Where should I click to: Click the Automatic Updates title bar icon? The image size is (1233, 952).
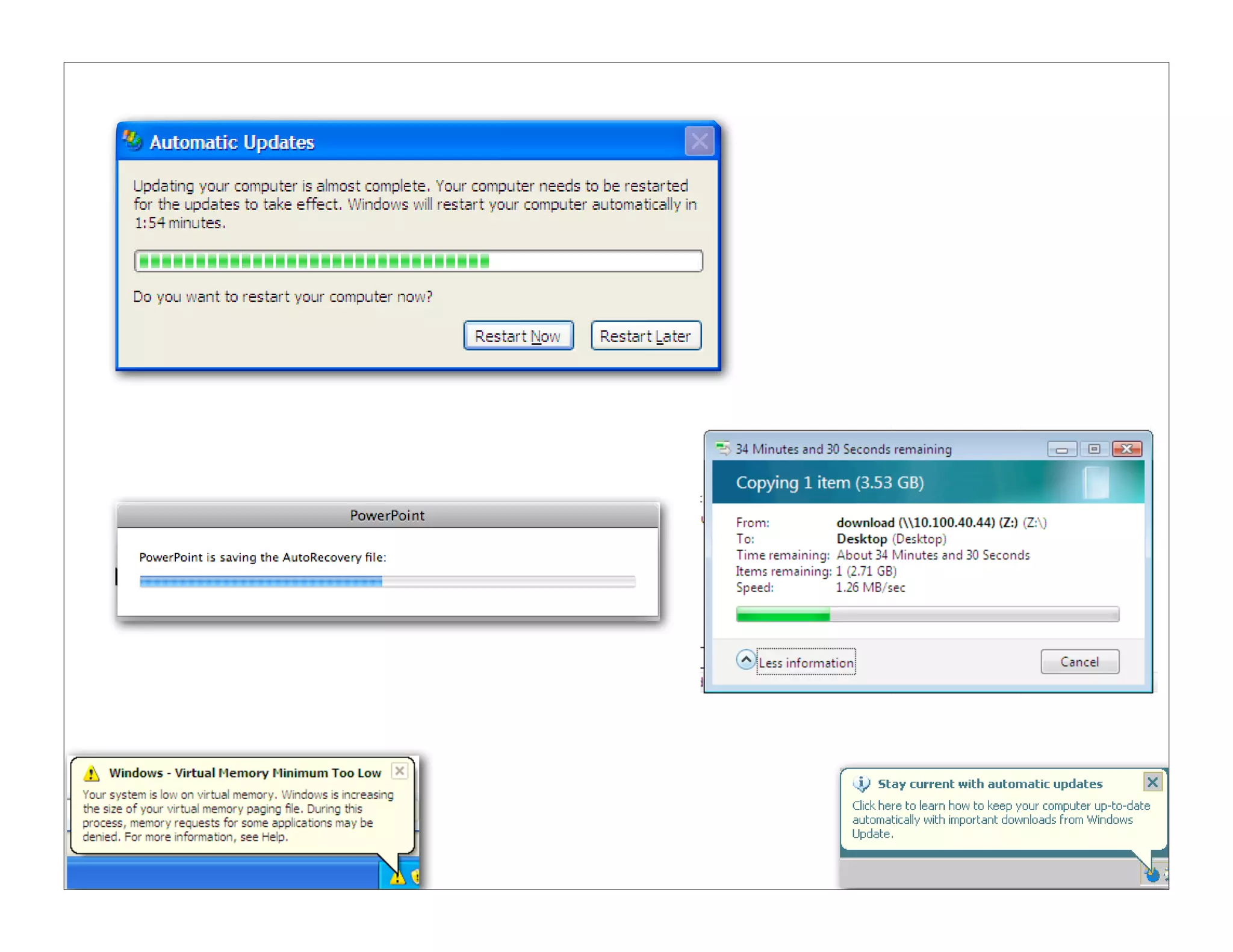coord(132,141)
